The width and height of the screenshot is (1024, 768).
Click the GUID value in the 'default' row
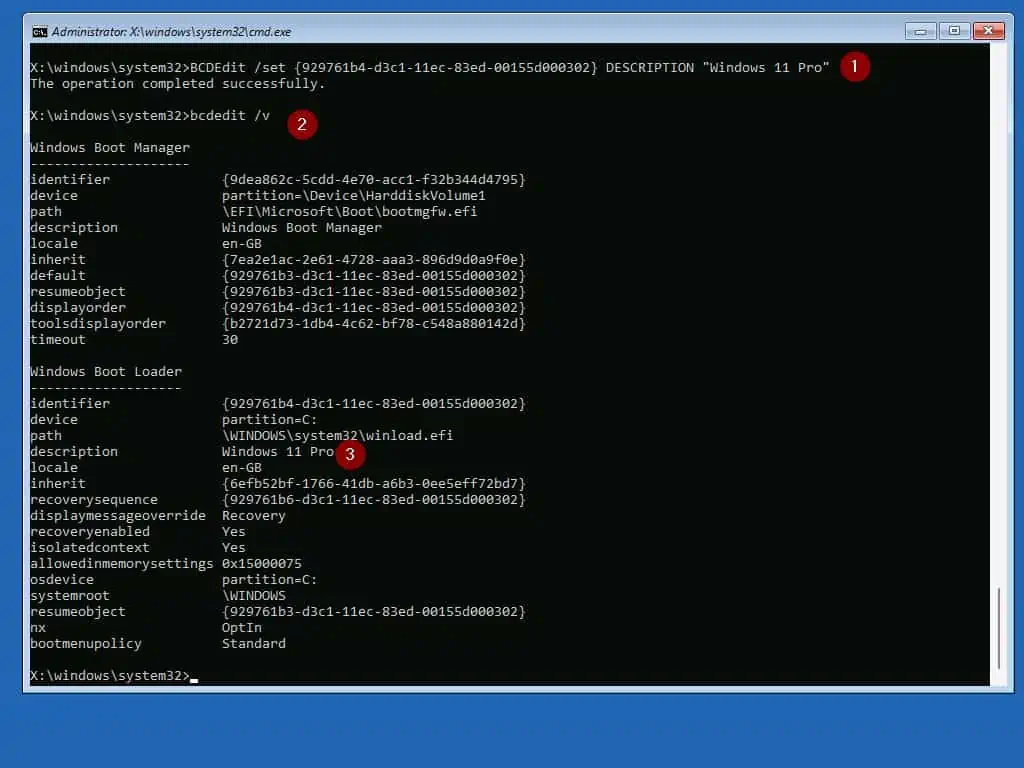(x=374, y=276)
